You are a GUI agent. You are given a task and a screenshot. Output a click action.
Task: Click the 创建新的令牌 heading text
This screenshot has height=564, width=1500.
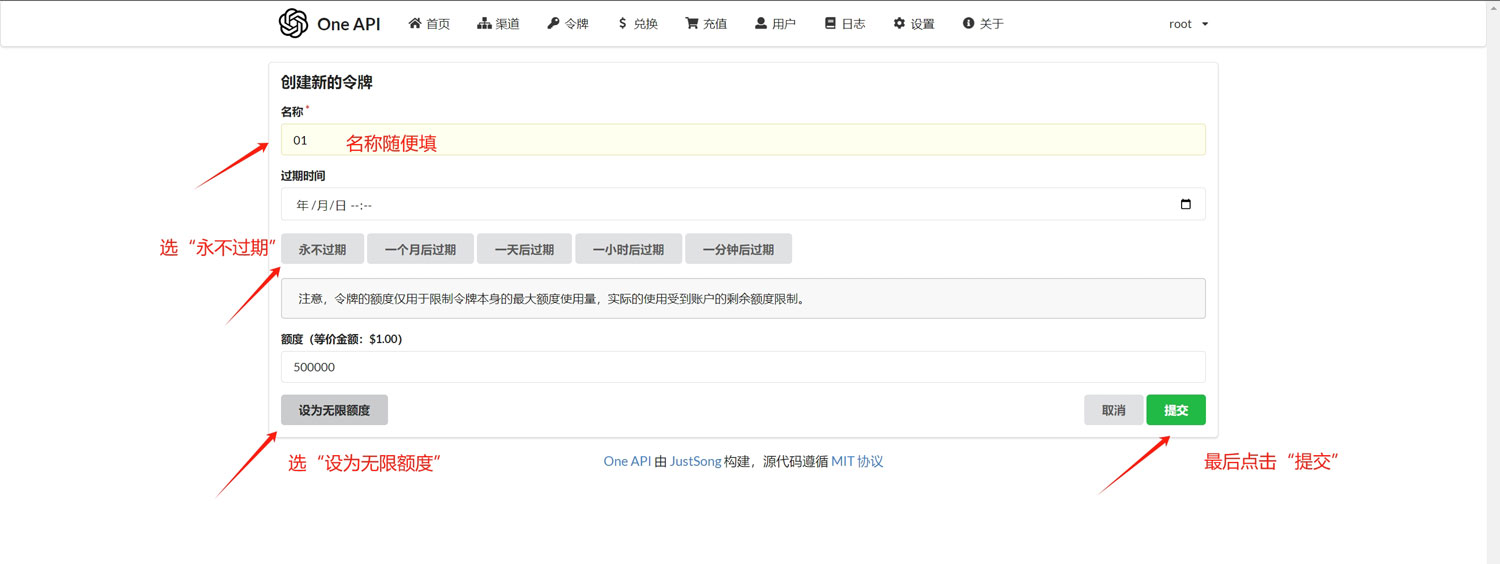(x=327, y=83)
